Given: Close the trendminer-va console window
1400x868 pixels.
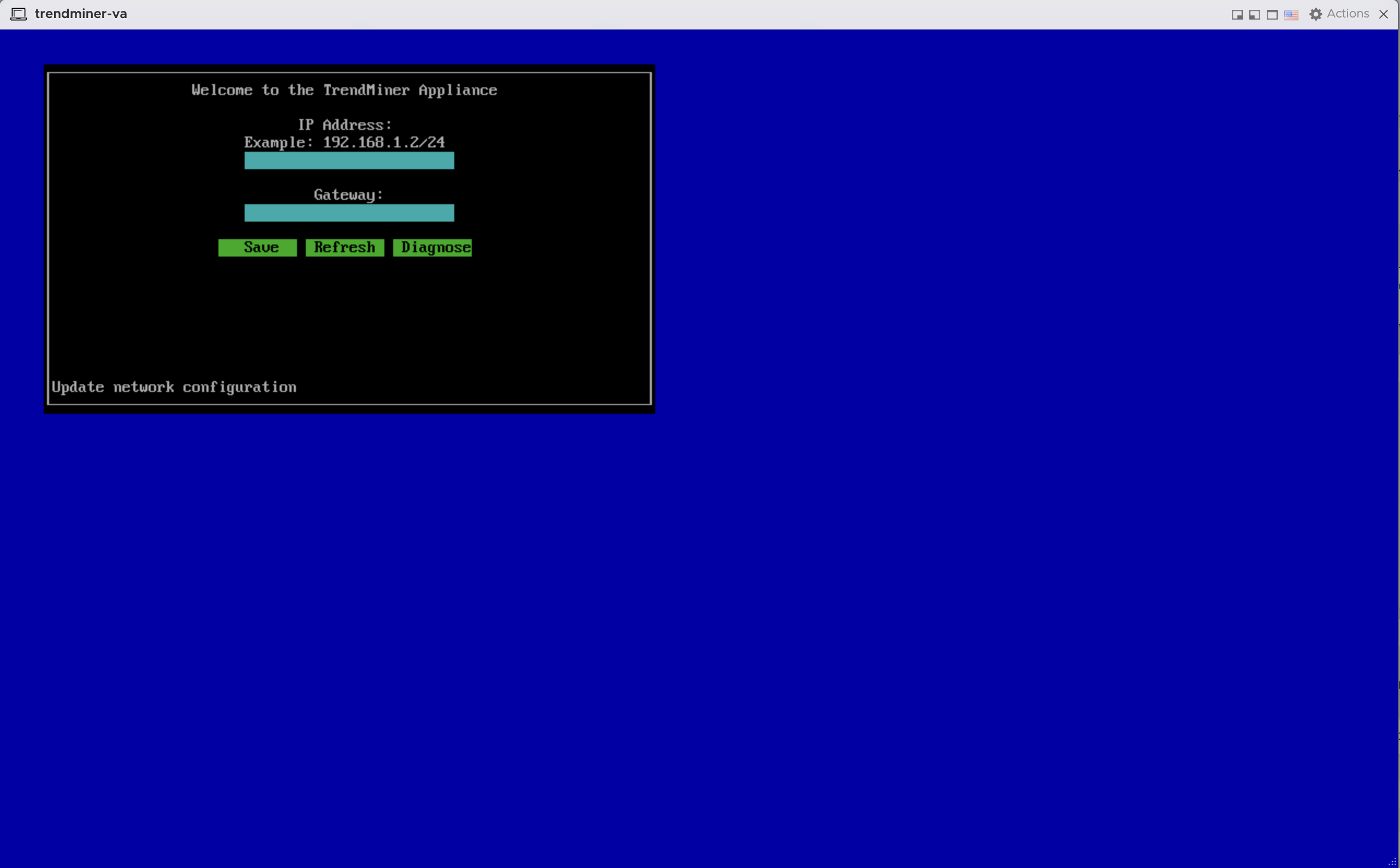Looking at the screenshot, I should (1384, 14).
